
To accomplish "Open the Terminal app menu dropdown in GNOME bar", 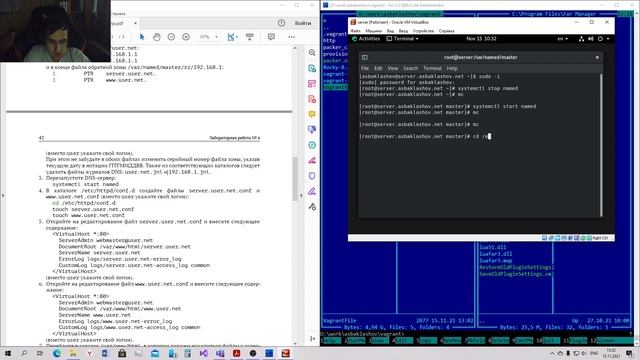I will click(402, 39).
